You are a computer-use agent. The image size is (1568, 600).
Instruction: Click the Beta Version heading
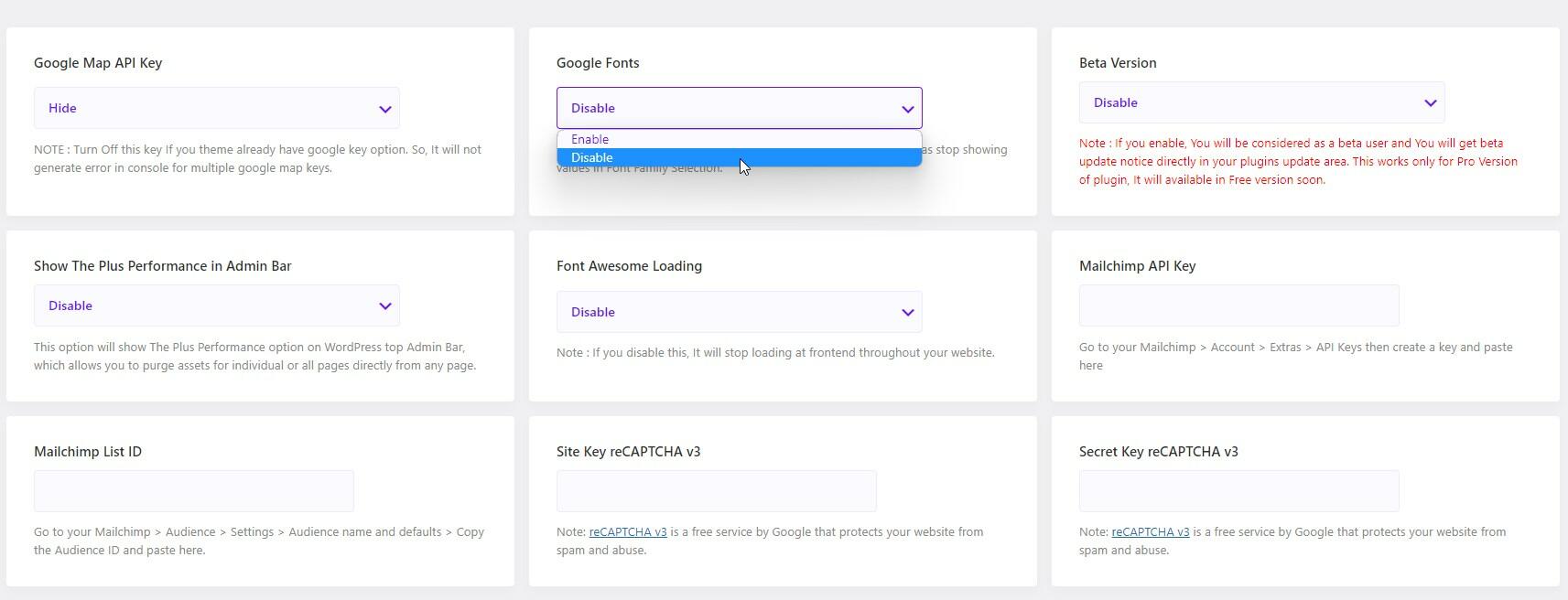pyautogui.click(x=1118, y=63)
